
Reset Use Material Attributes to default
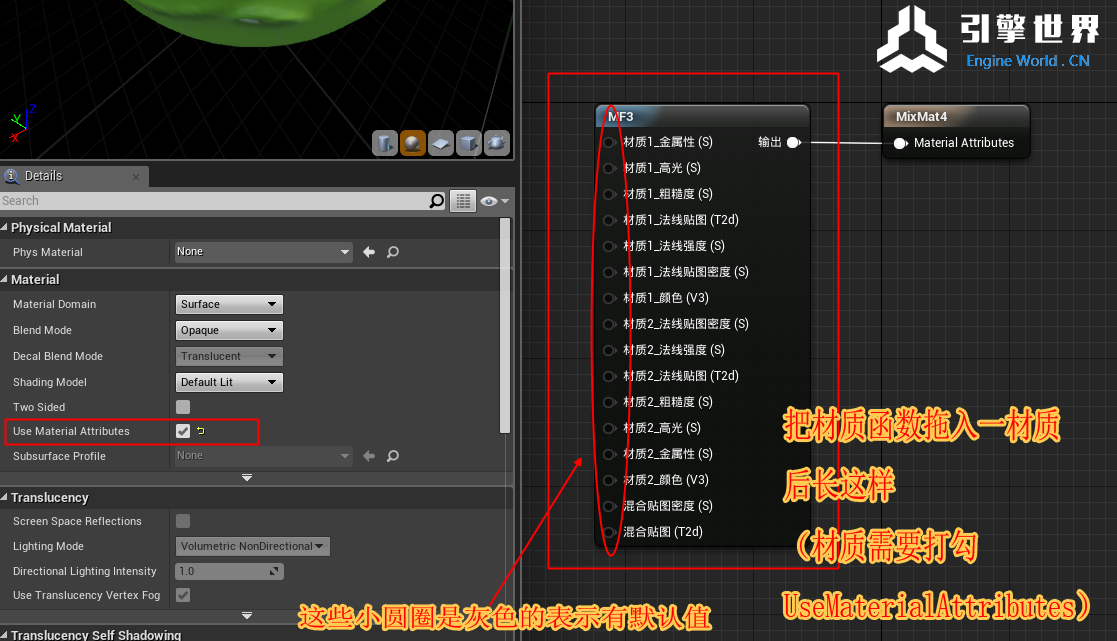pos(200,431)
